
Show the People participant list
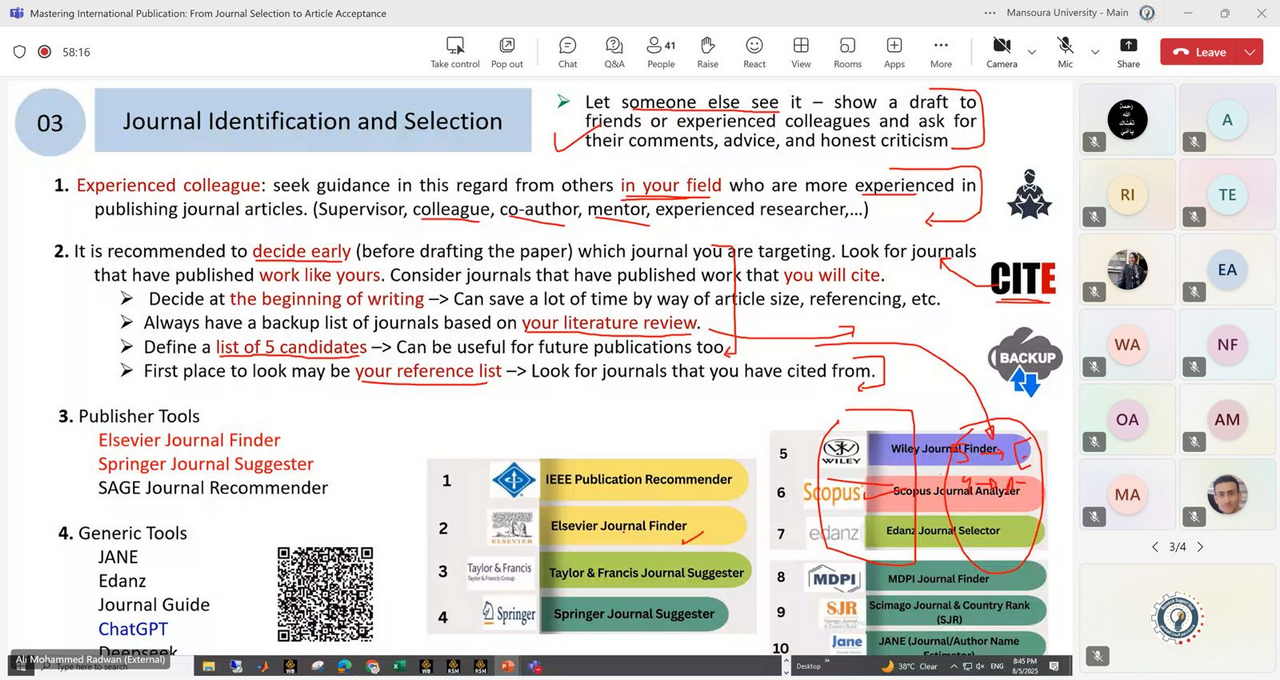click(x=661, y=52)
